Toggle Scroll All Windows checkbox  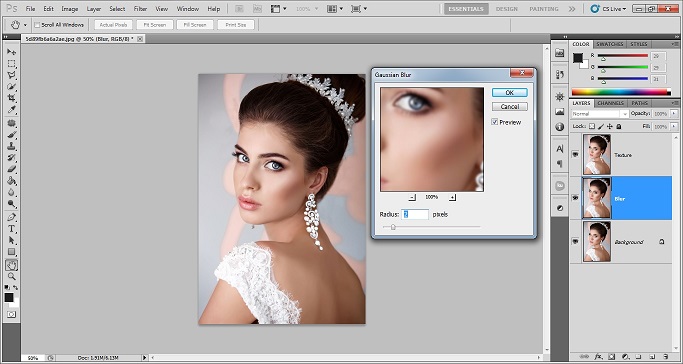37,25
